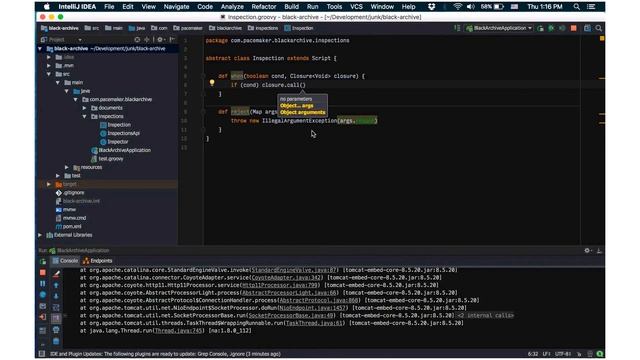Collapse the inspections package
The width and height of the screenshot is (640, 360).
pyautogui.click(x=84, y=117)
